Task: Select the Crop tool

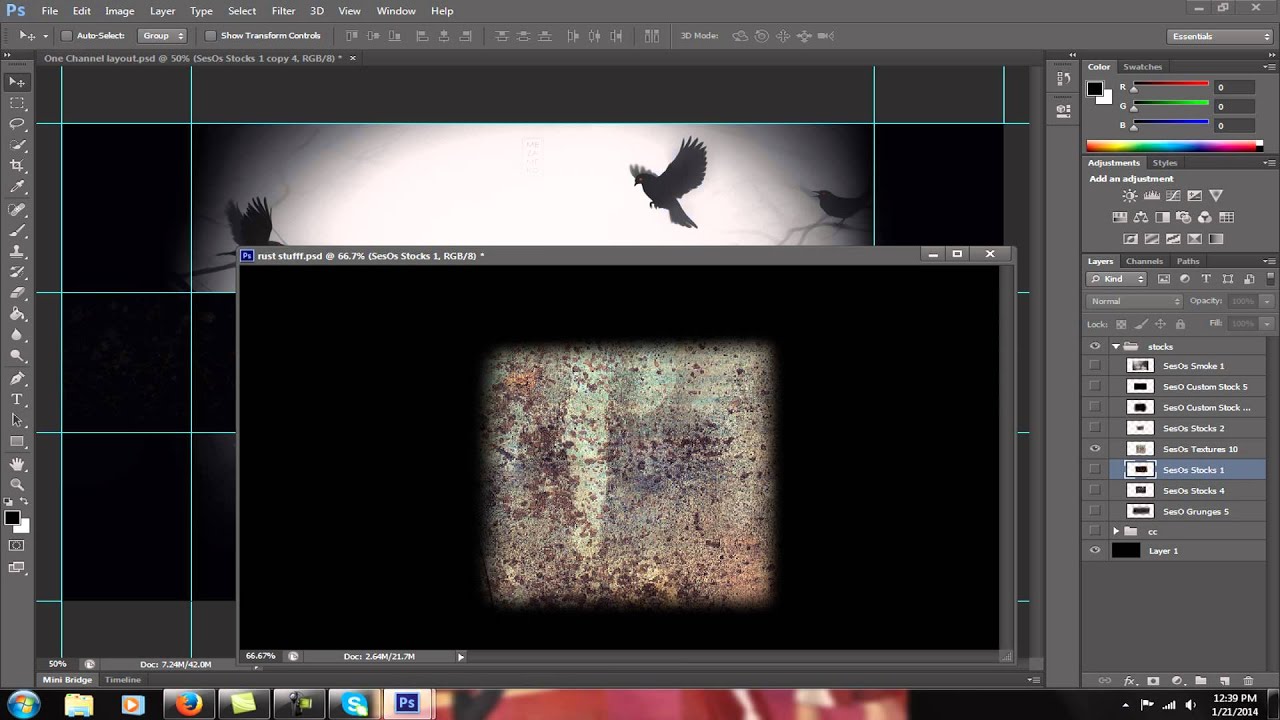Action: [17, 166]
